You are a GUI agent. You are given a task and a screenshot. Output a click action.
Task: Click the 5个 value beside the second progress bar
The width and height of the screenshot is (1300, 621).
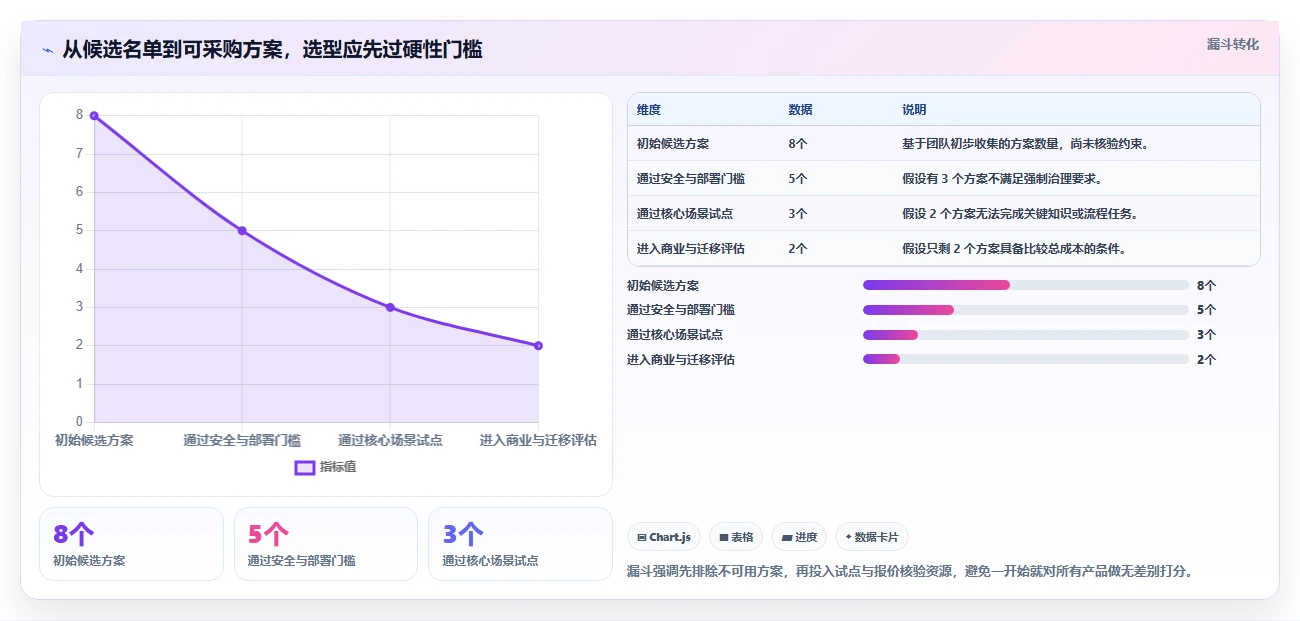tap(1206, 310)
